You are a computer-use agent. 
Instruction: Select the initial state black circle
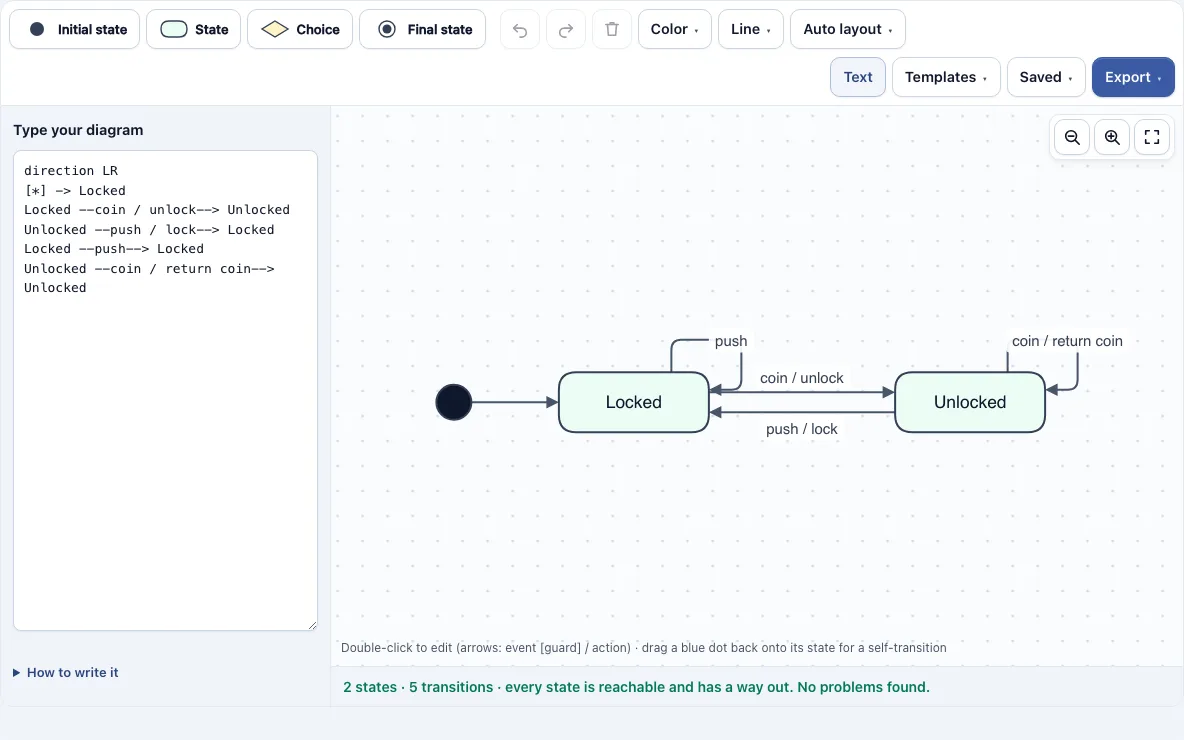pyautogui.click(x=454, y=402)
